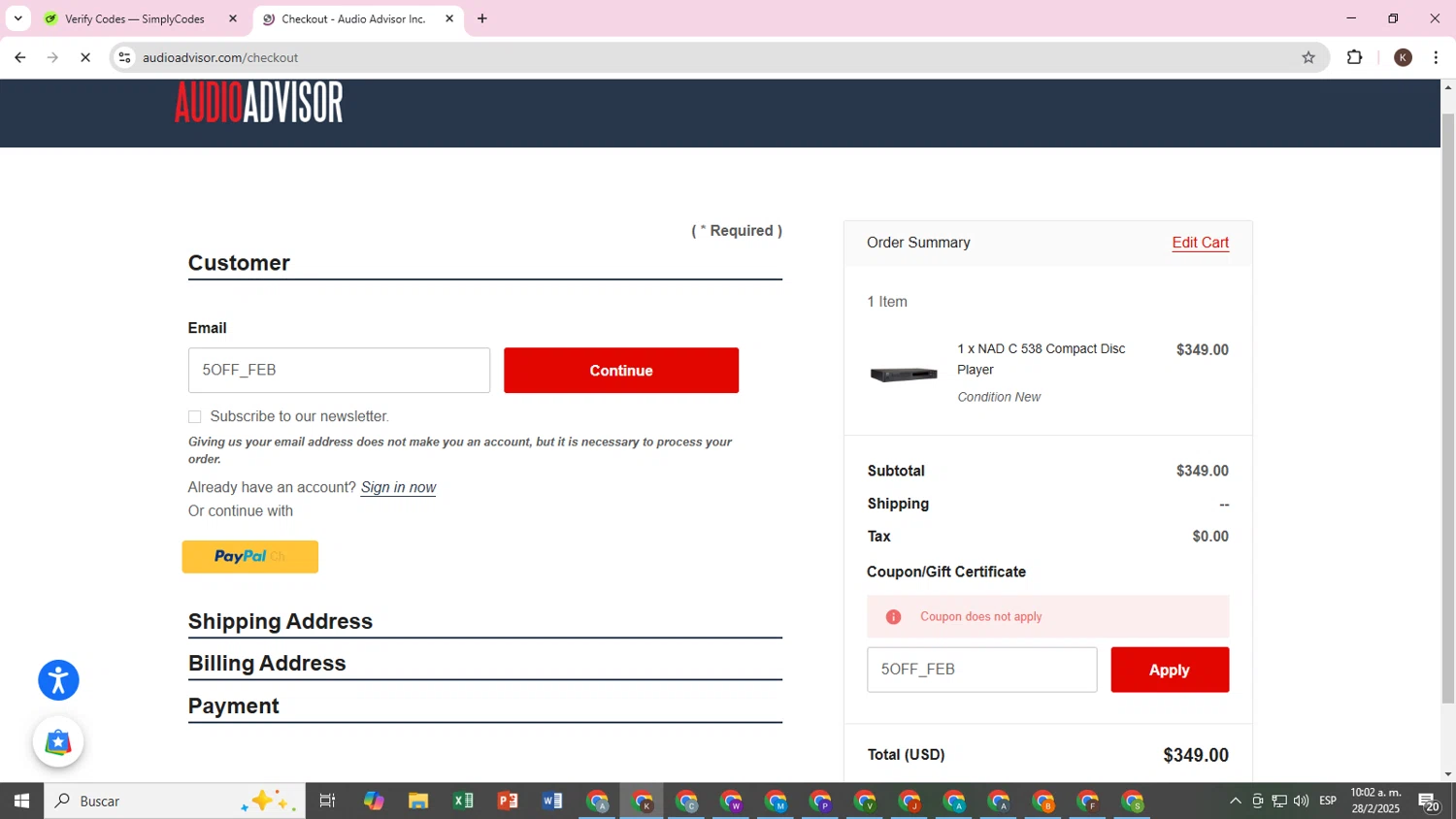This screenshot has width=1456, height=819.
Task: Open a new tab with the plus button
Action: coord(482,18)
